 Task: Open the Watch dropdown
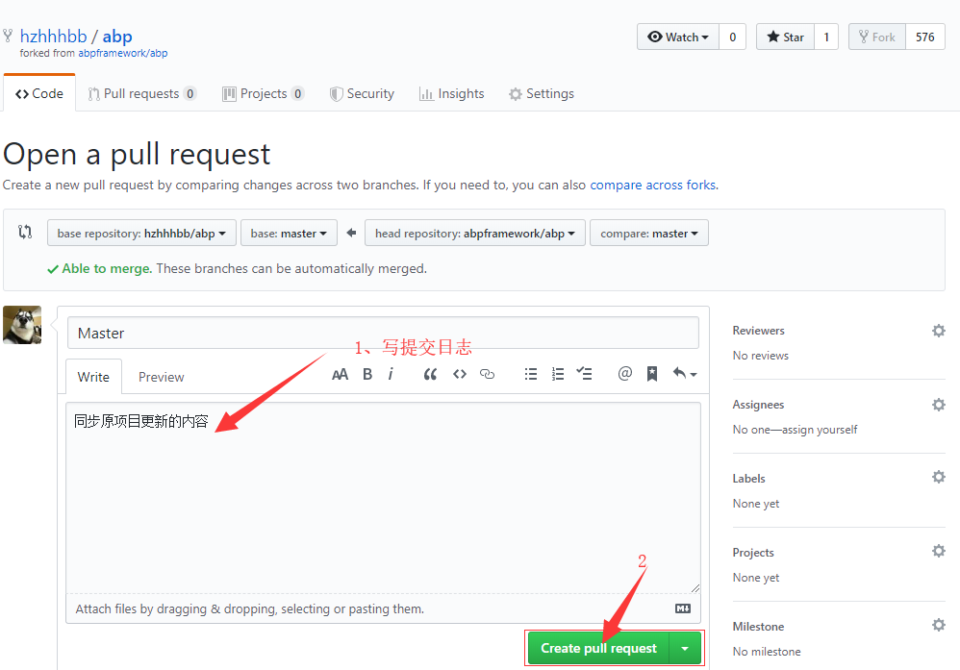[678, 37]
